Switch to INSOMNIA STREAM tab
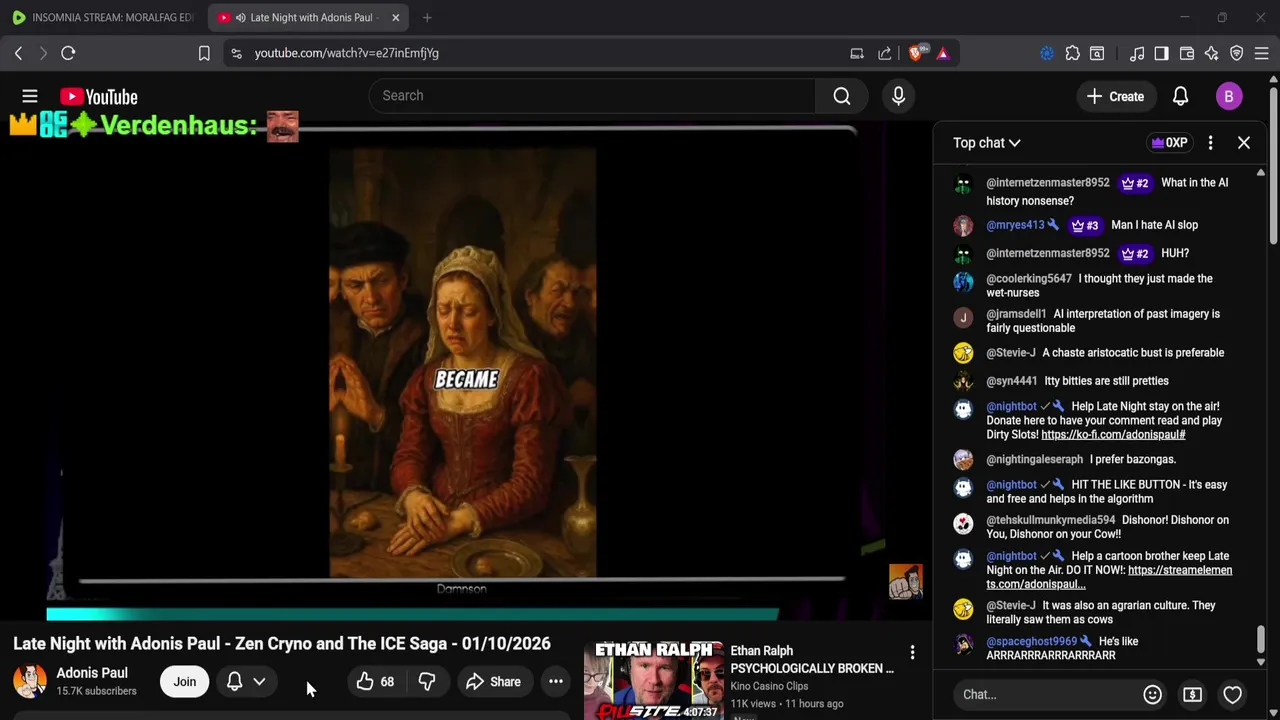This screenshot has width=1280, height=720. [104, 17]
